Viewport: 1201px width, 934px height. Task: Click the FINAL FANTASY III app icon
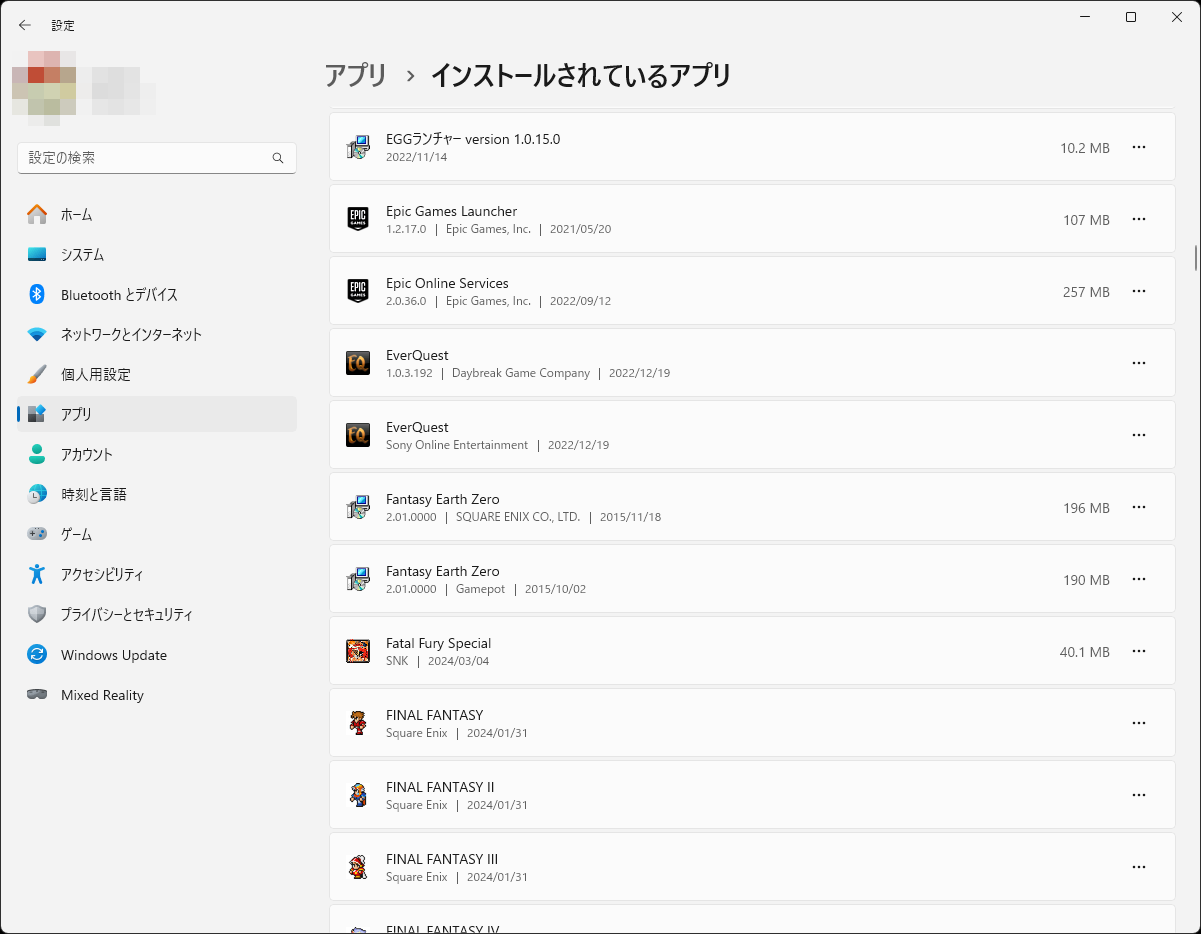pos(357,867)
